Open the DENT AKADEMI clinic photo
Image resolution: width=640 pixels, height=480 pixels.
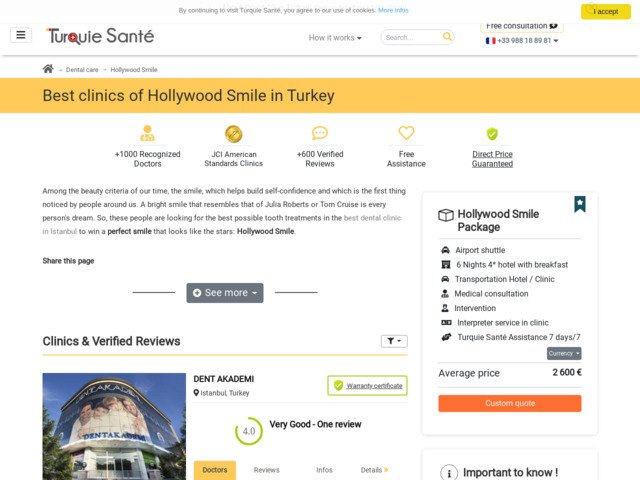coord(114,426)
